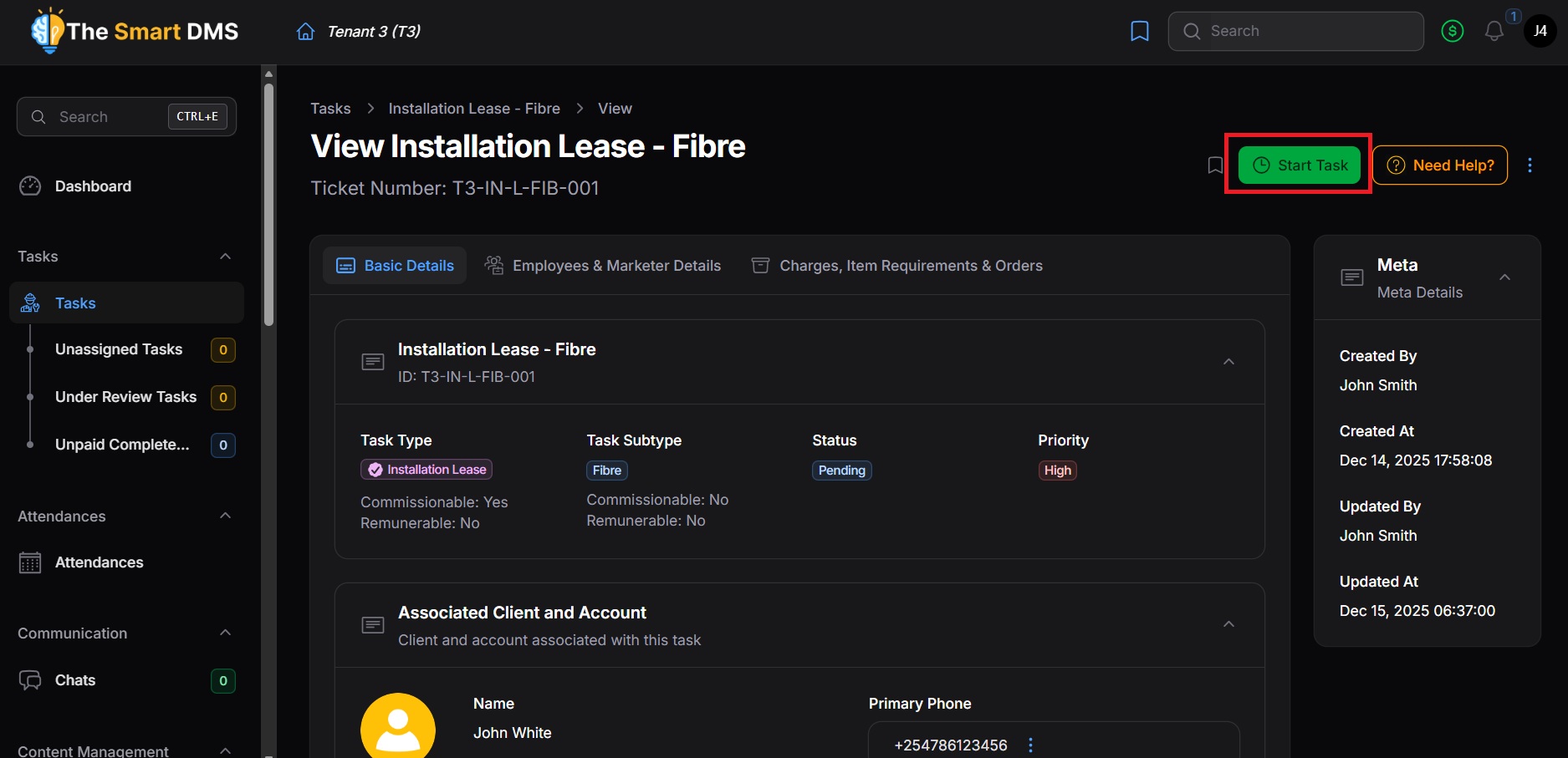The image size is (1568, 758).
Task: Click the sidebar Search field
Action: (x=109, y=117)
